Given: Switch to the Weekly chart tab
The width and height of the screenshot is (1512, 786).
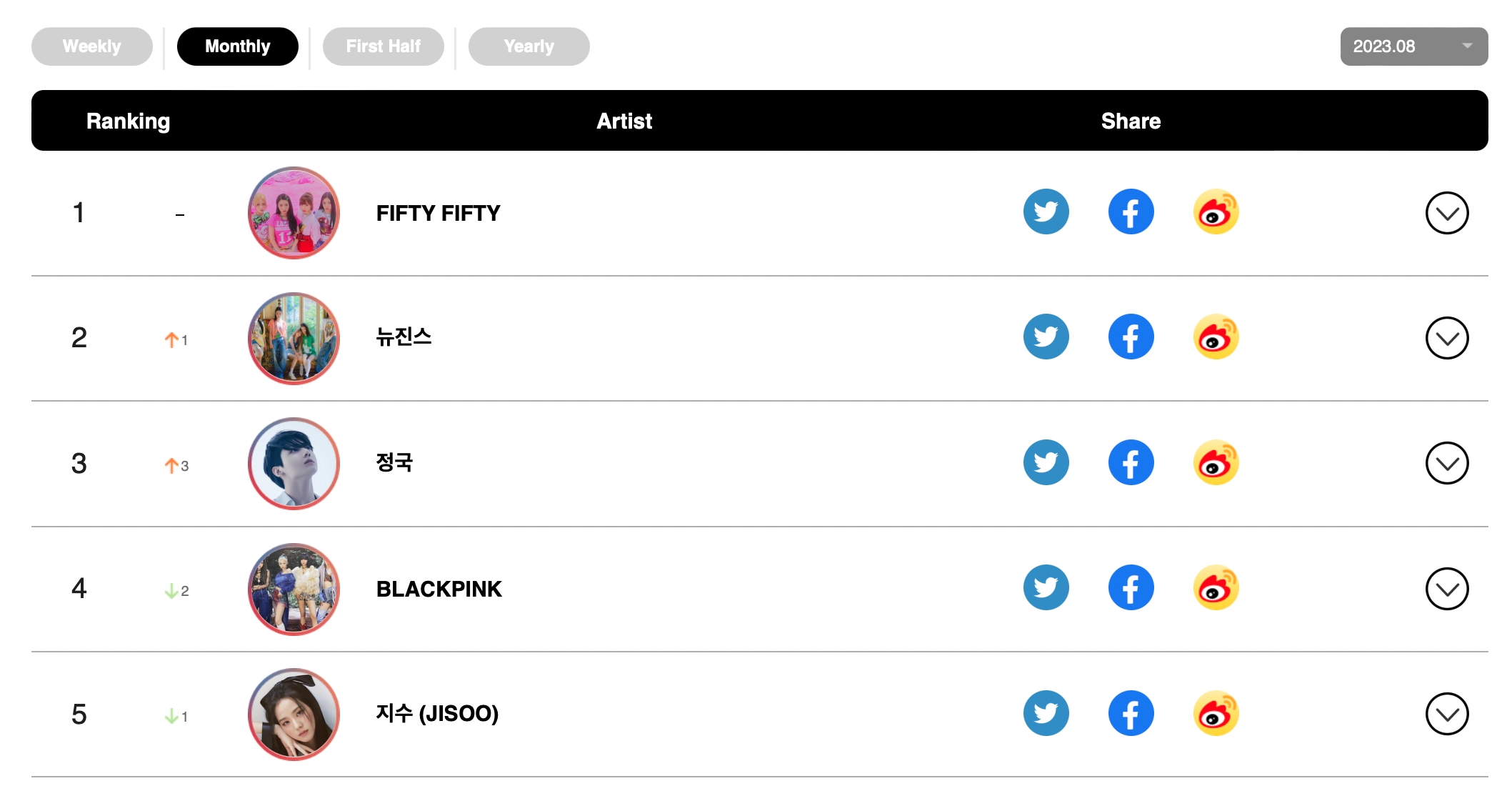Looking at the screenshot, I should pos(92,46).
